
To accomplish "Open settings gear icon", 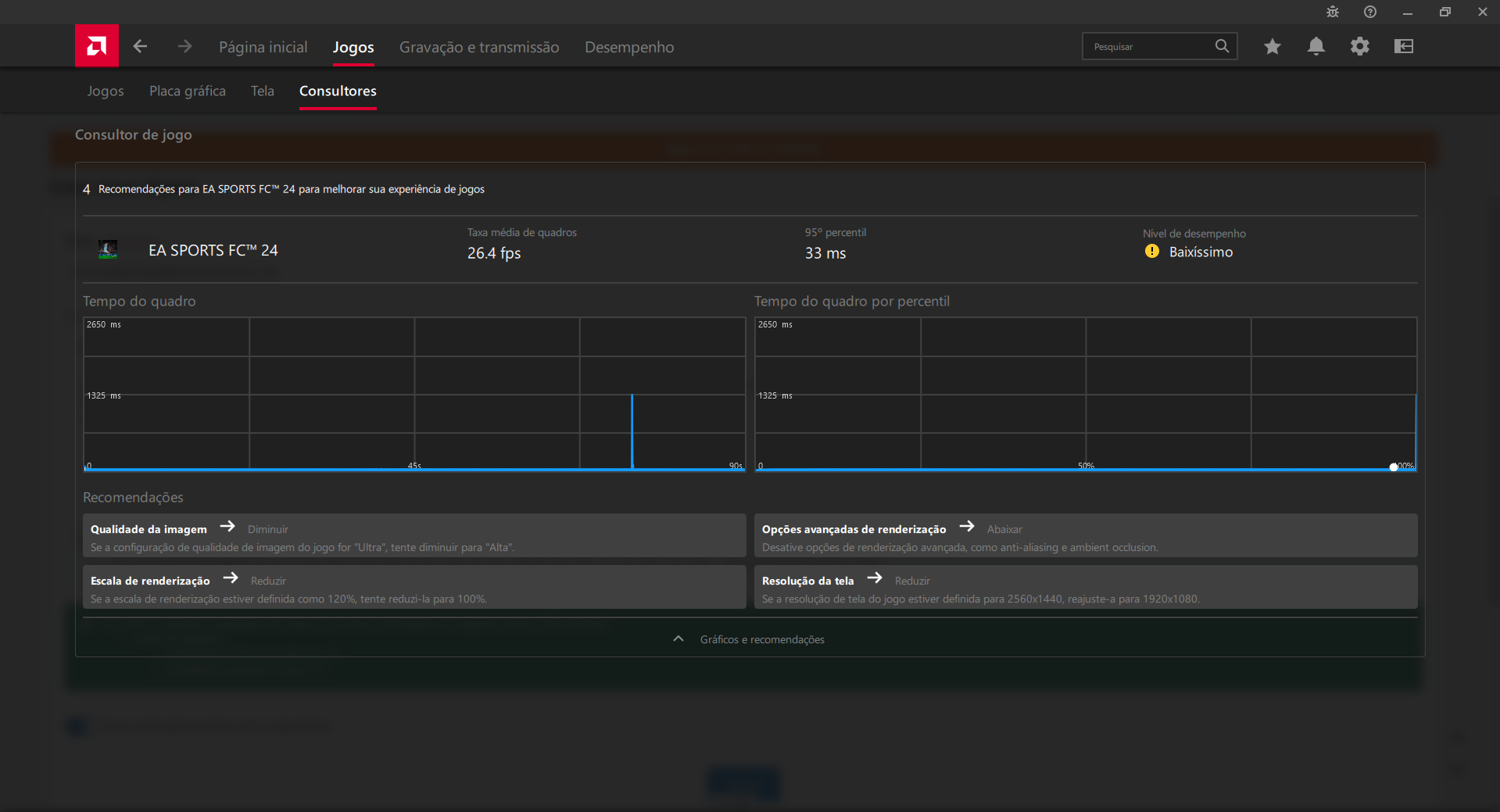I will tap(1360, 47).
